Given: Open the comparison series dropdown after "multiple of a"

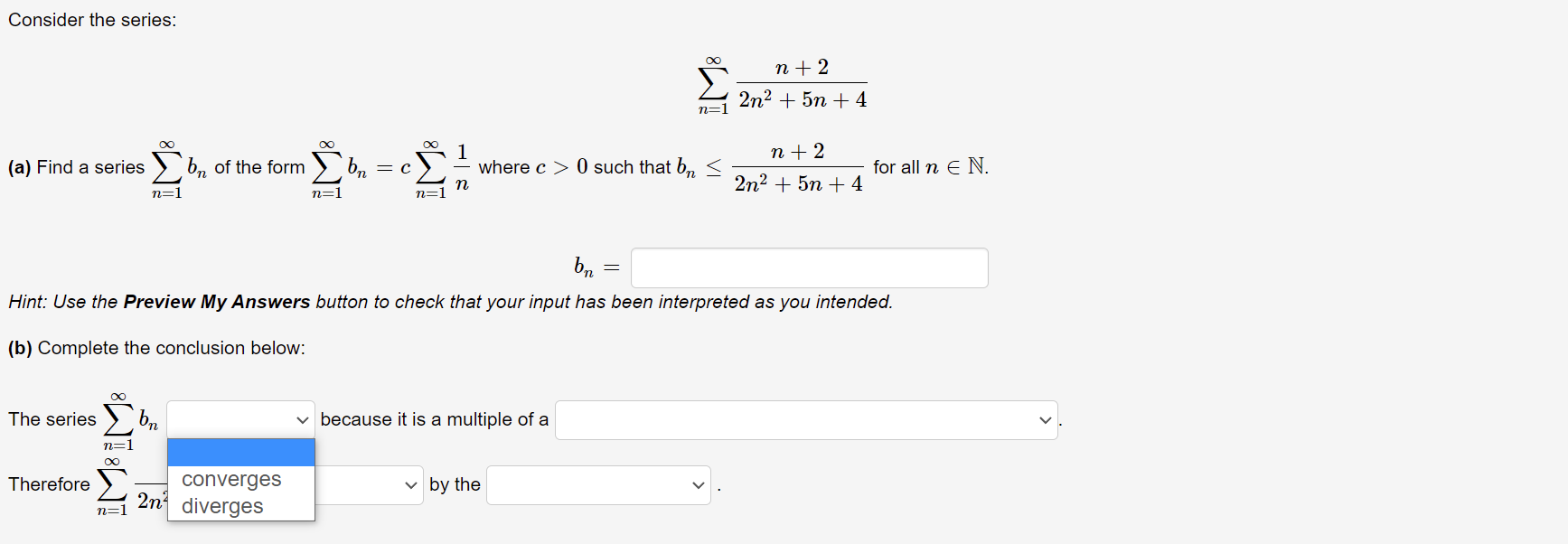Looking at the screenshot, I should pyautogui.click(x=806, y=419).
